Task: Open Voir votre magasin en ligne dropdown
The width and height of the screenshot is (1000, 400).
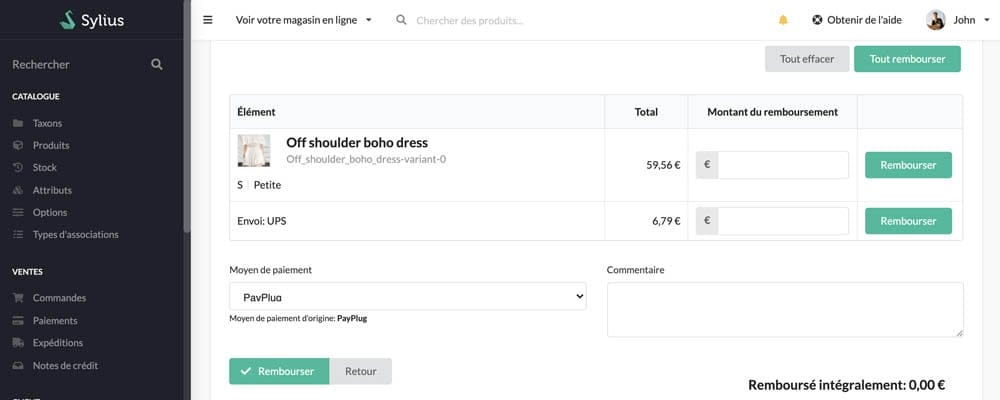Action: click(x=303, y=20)
